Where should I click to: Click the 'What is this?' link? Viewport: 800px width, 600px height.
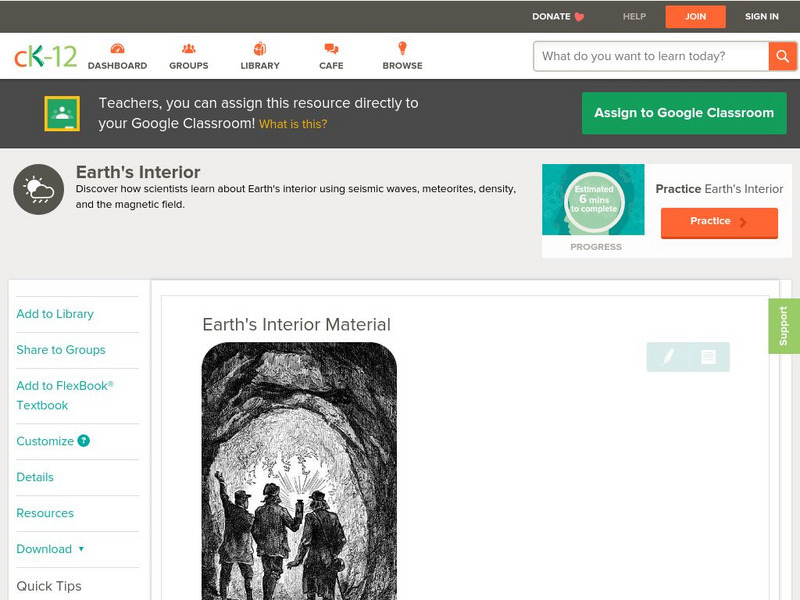pyautogui.click(x=293, y=124)
